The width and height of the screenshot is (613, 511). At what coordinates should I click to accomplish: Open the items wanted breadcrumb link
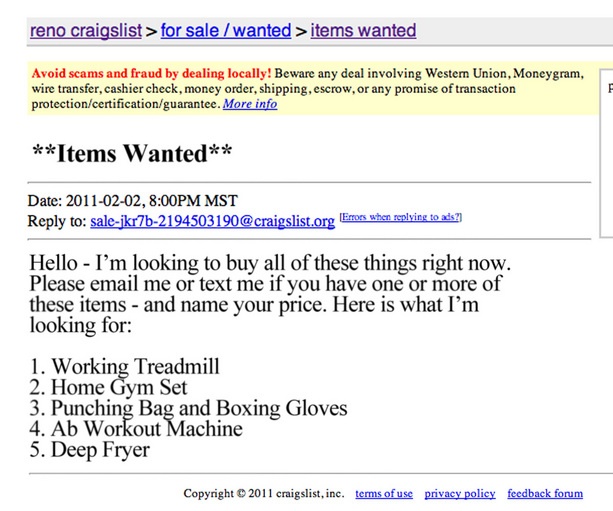point(363,31)
